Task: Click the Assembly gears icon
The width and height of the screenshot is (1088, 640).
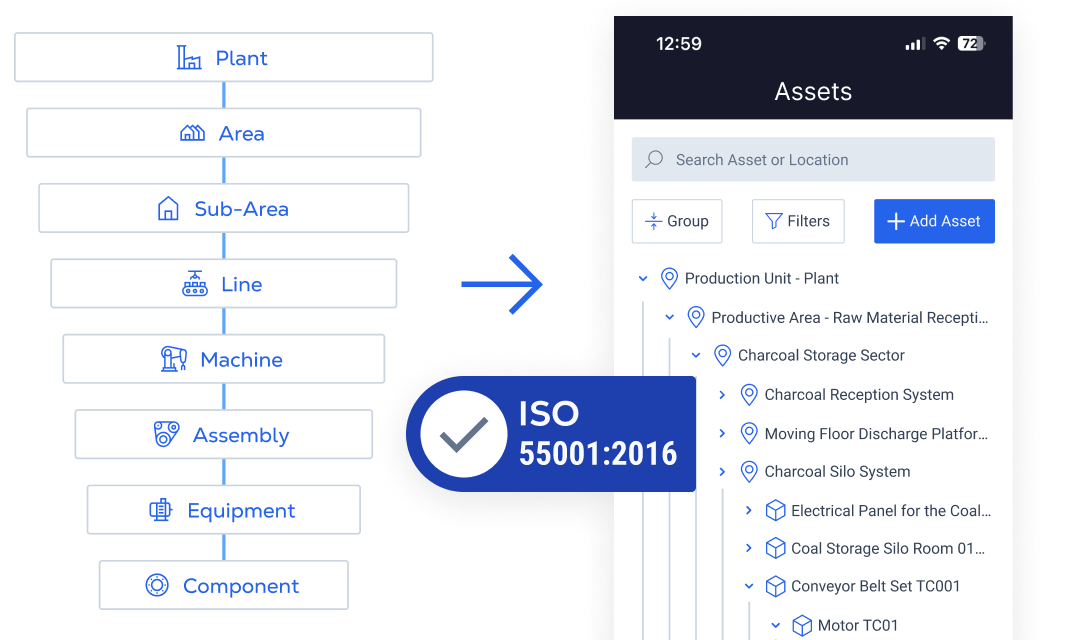Action: coord(166,435)
